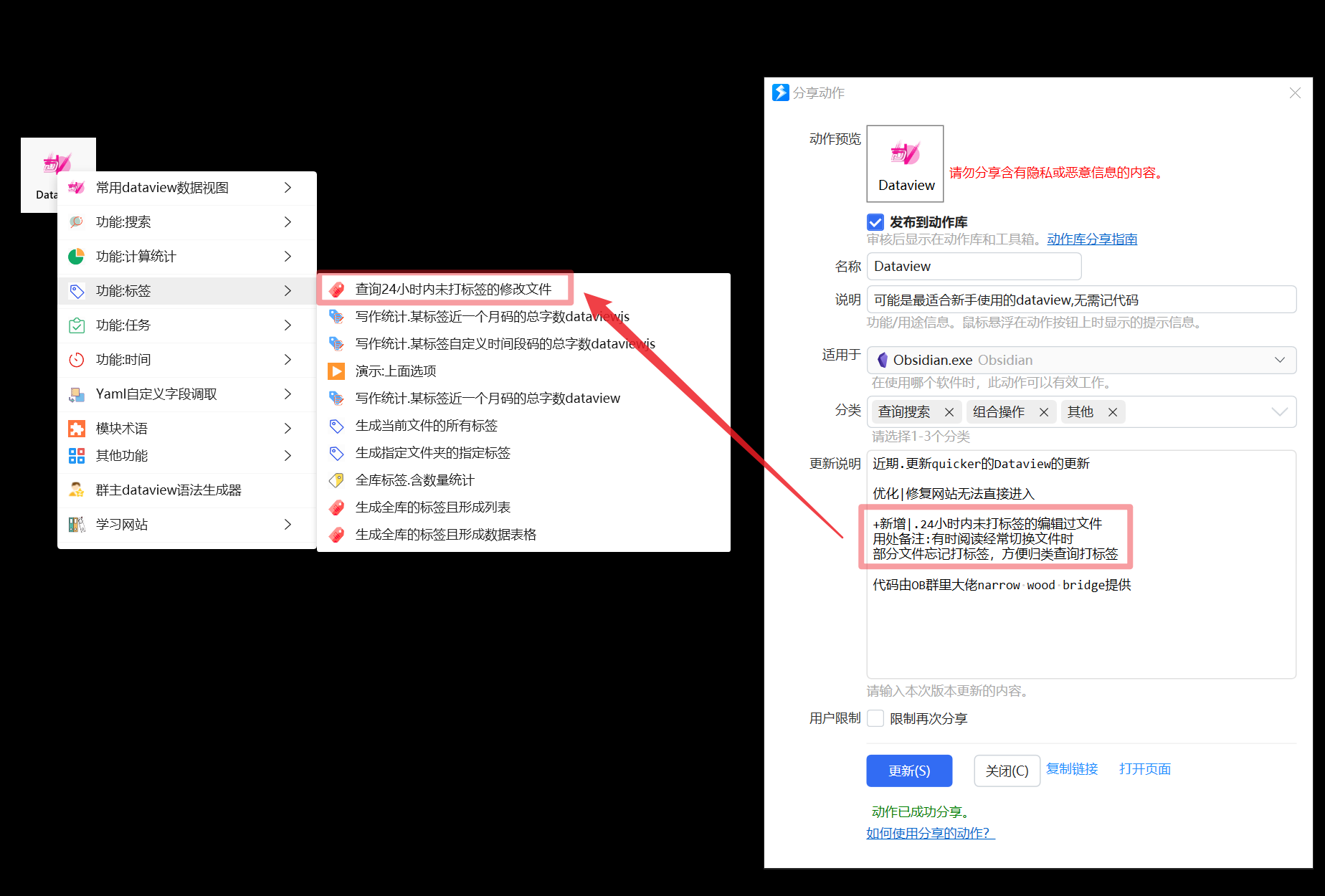Expand 功能:任务 submenu arrow

pyautogui.click(x=288, y=325)
